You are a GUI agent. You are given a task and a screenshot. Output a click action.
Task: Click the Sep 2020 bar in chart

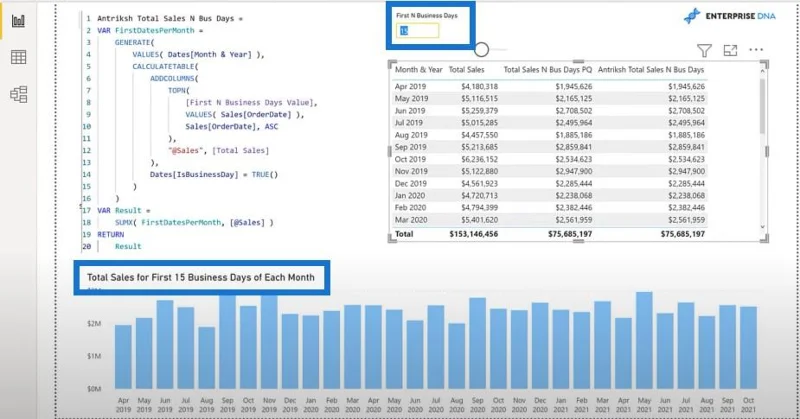click(478, 343)
